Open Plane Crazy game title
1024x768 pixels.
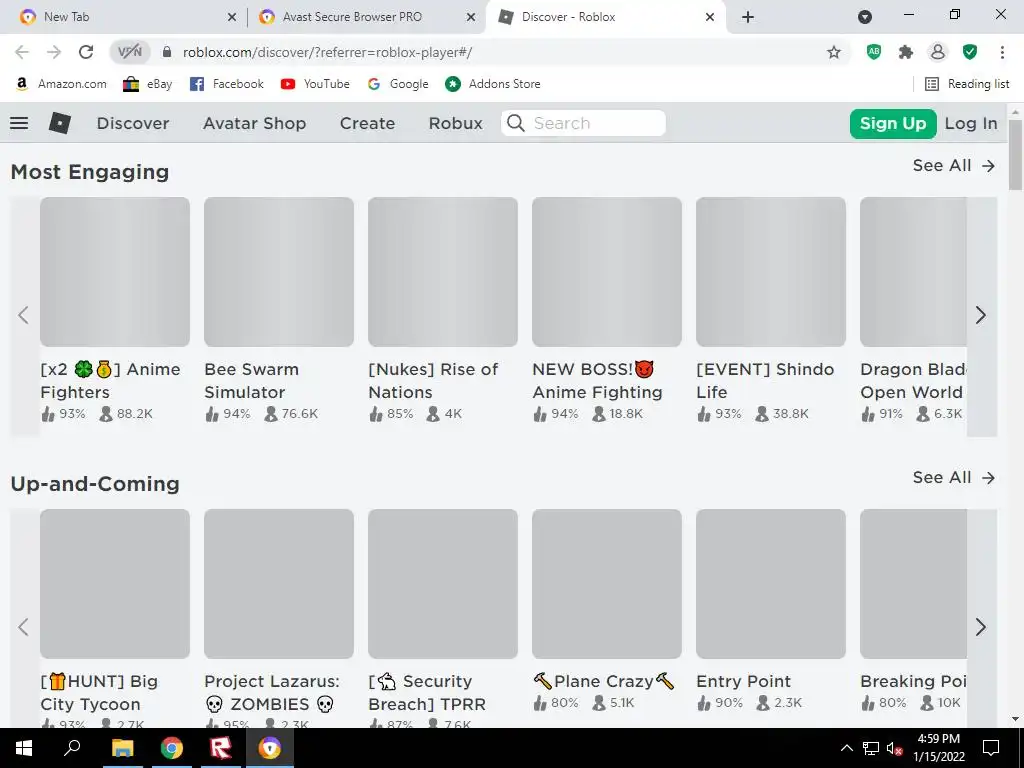[x=603, y=681]
